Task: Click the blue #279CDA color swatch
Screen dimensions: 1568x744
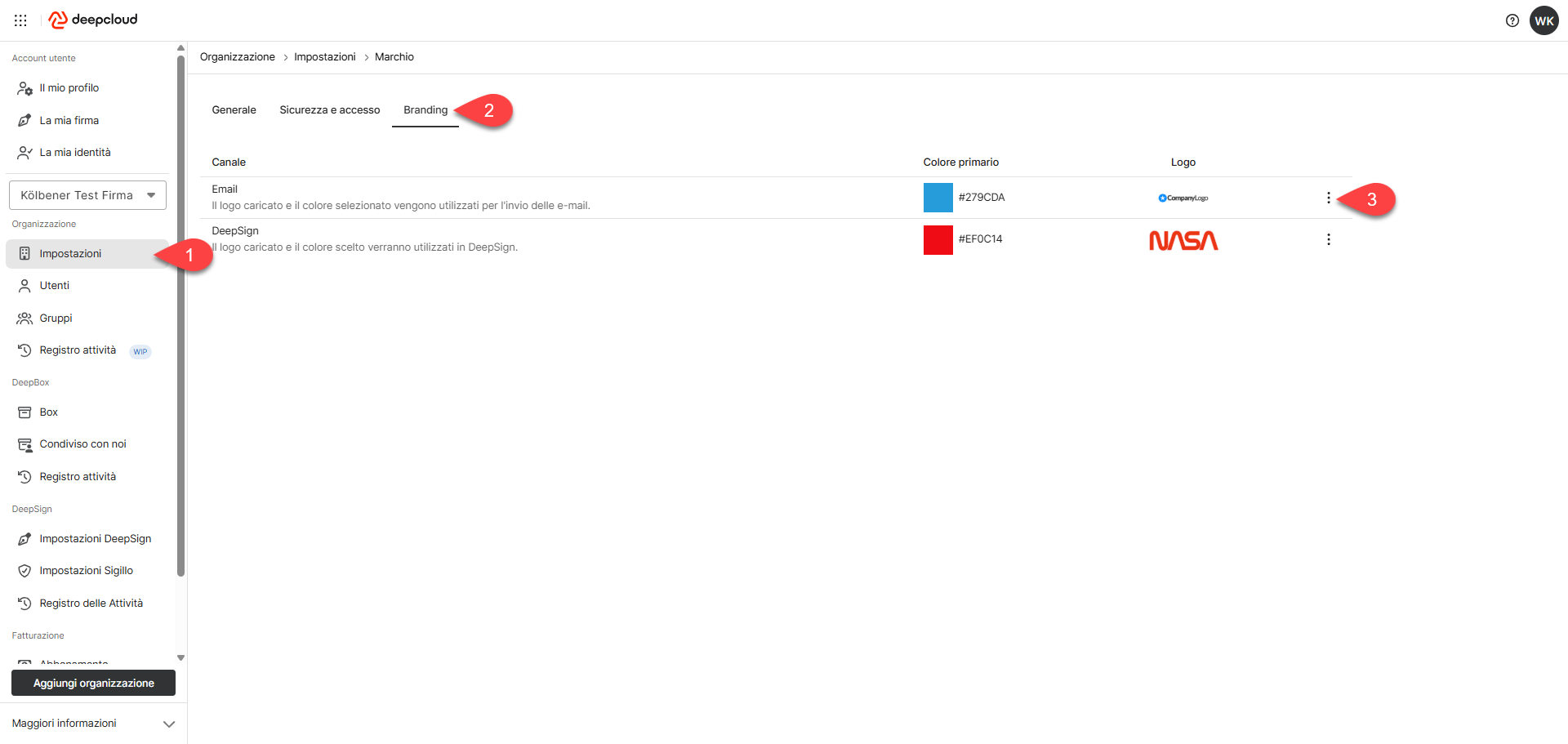Action: pyautogui.click(x=938, y=198)
